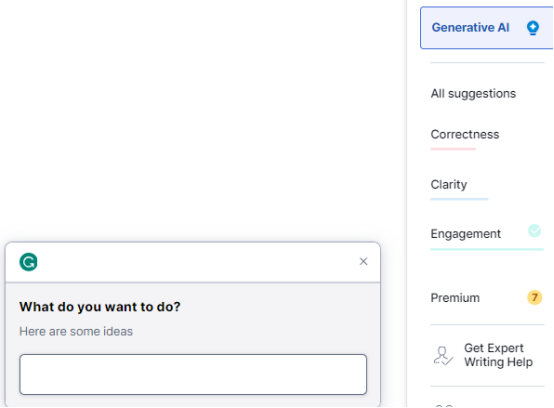The image size is (554, 408).
Task: Select the Clarity category
Action: click(449, 184)
